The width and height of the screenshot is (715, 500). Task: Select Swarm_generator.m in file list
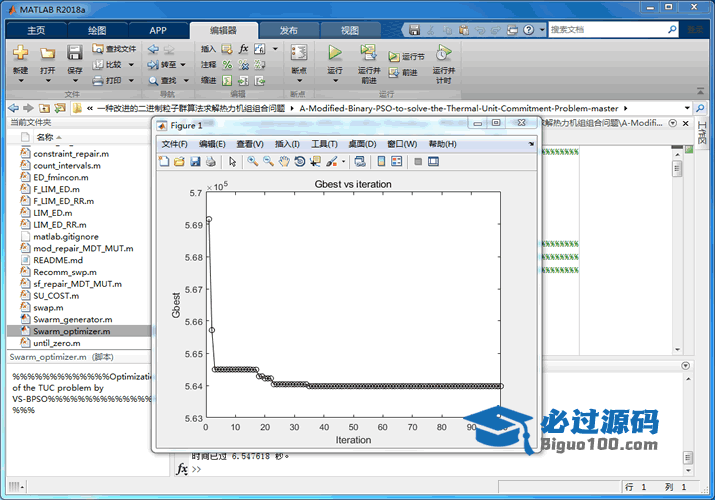73,320
